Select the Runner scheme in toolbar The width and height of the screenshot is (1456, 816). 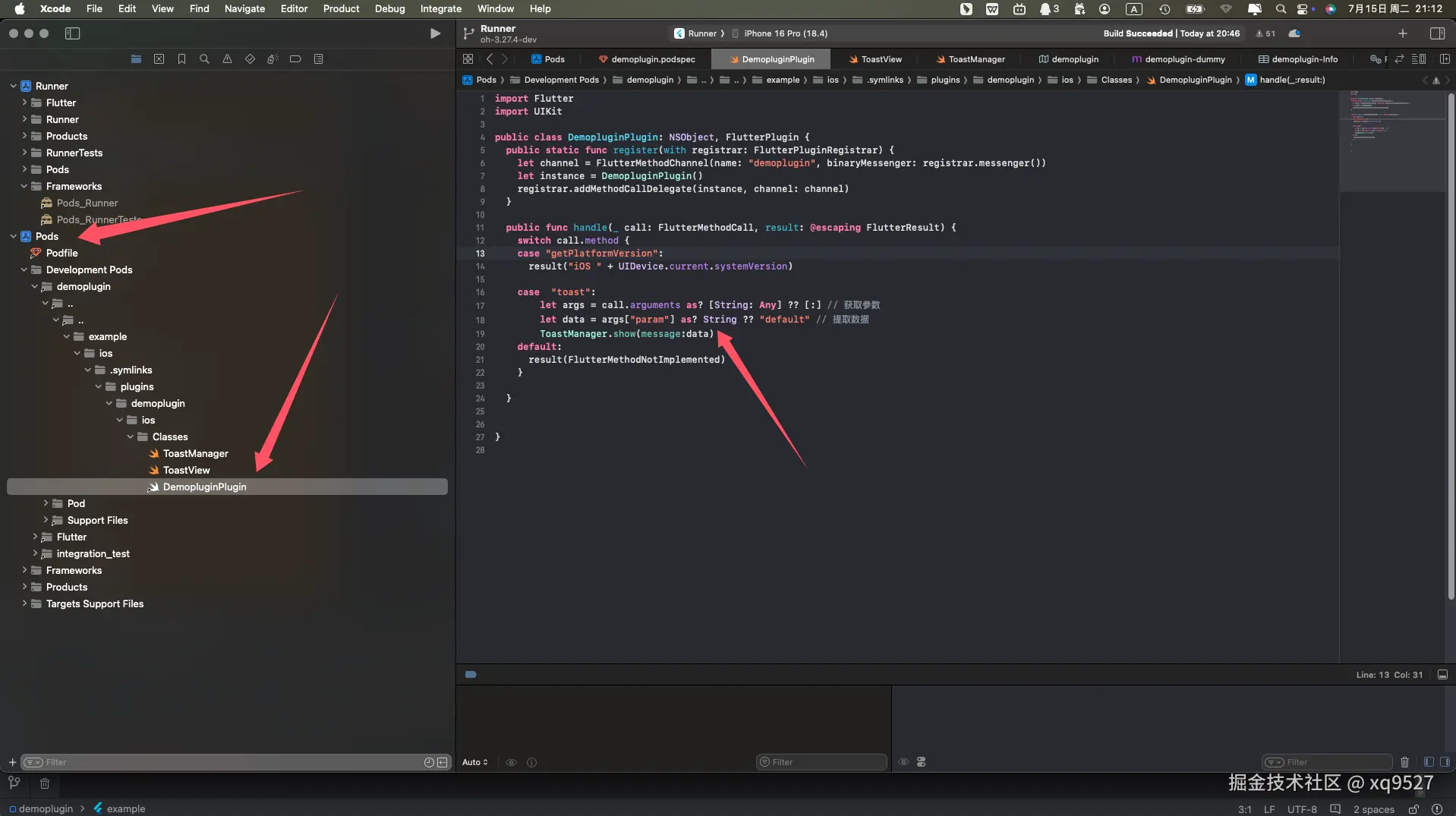695,33
